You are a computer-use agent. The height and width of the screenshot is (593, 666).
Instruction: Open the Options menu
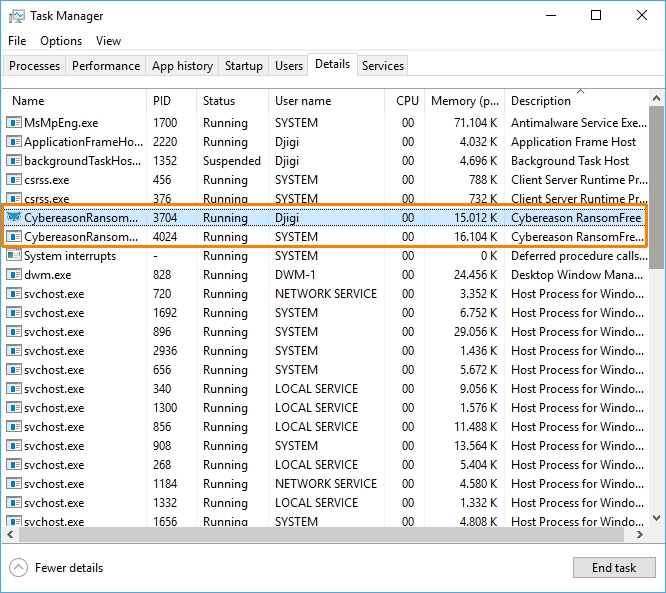(61, 41)
